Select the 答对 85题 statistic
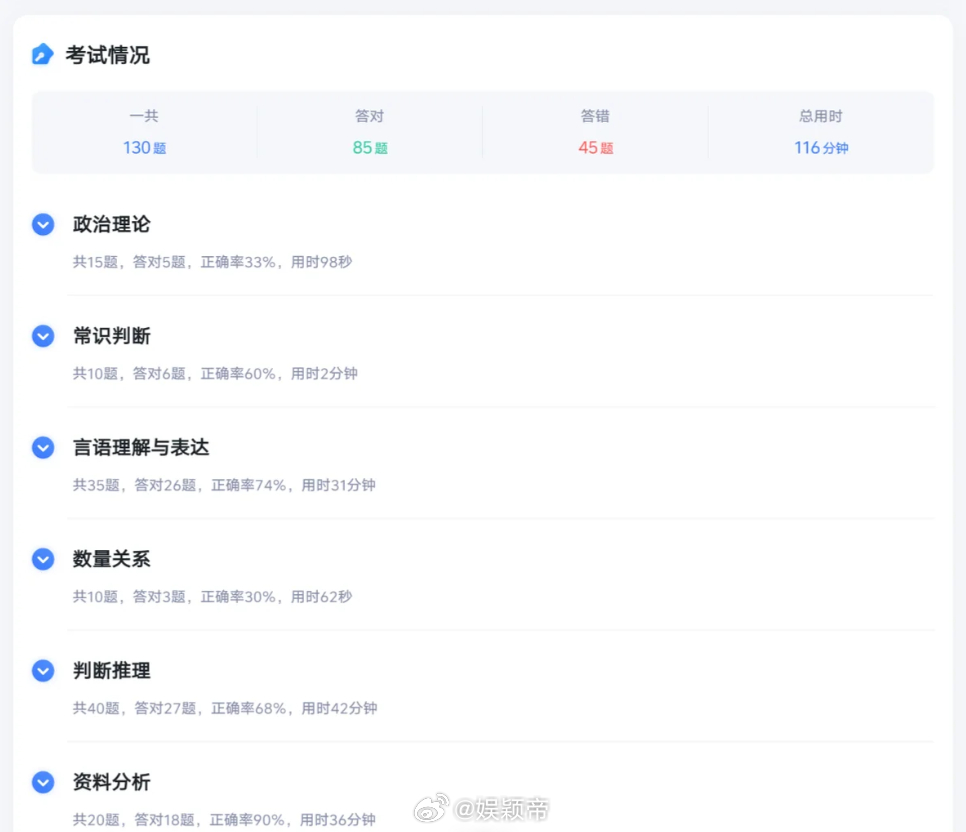 (370, 147)
